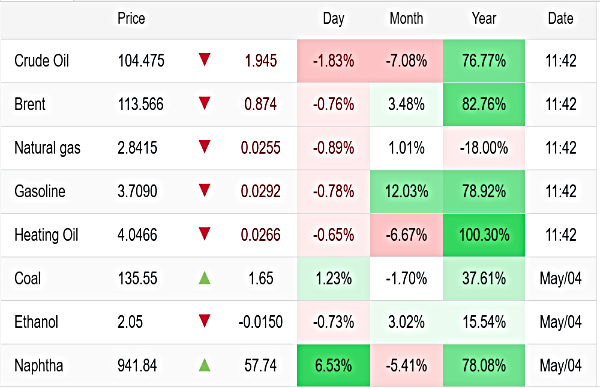The image size is (600, 388).
Task: Select Coal price 135.55
Action: click(x=137, y=278)
